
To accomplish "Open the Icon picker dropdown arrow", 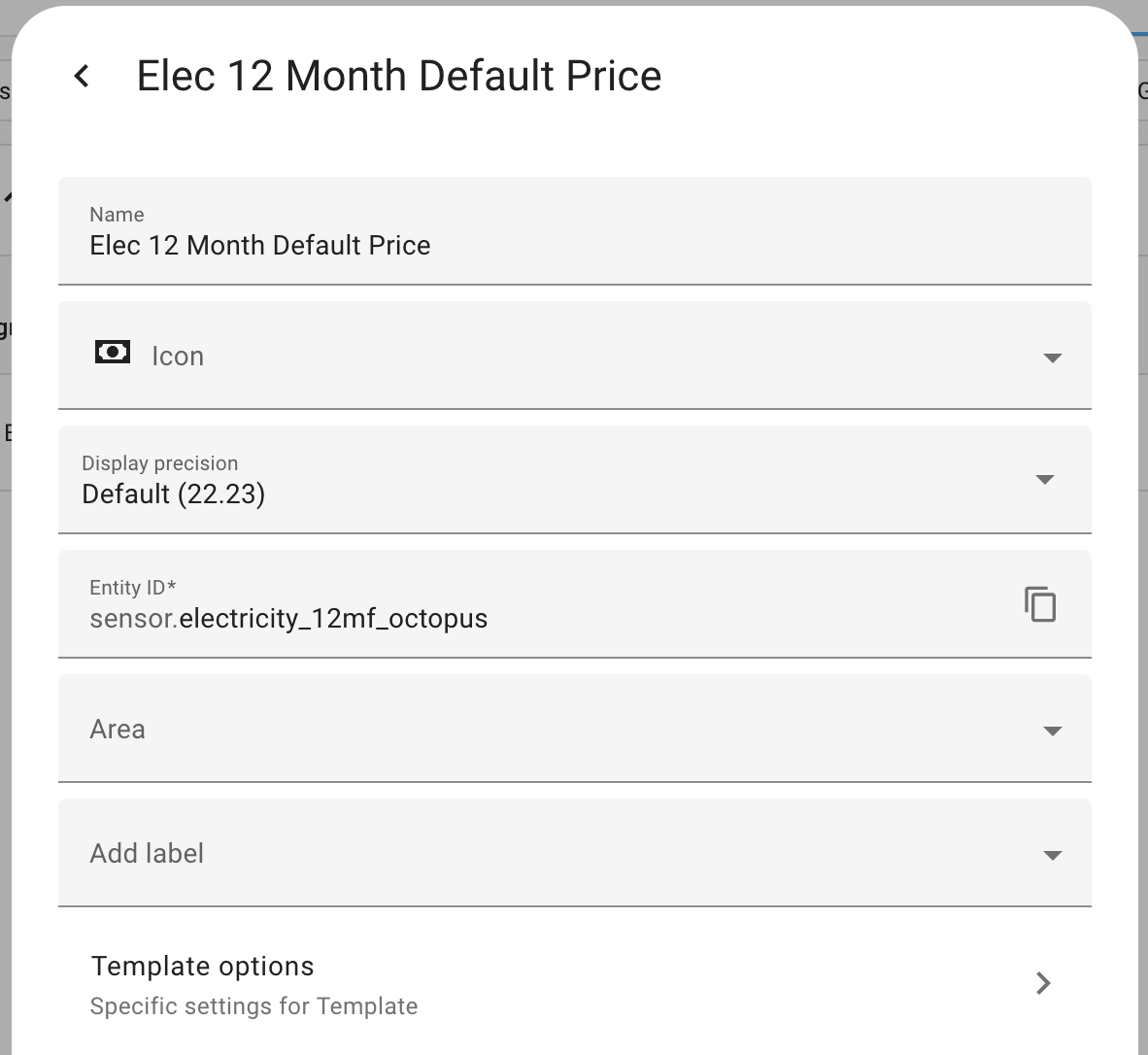I will pyautogui.click(x=1052, y=357).
